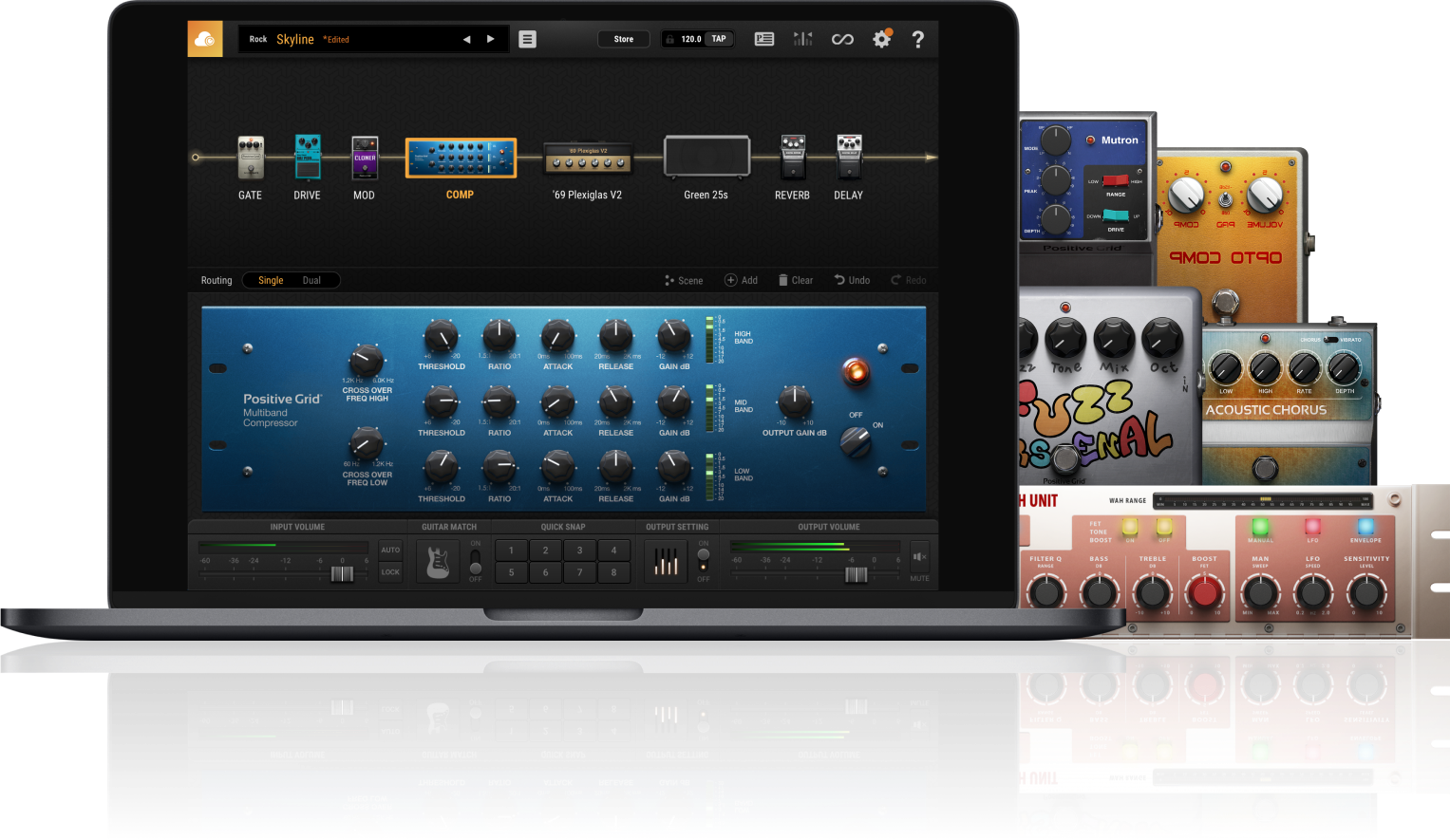Undo the last change

[x=852, y=280]
